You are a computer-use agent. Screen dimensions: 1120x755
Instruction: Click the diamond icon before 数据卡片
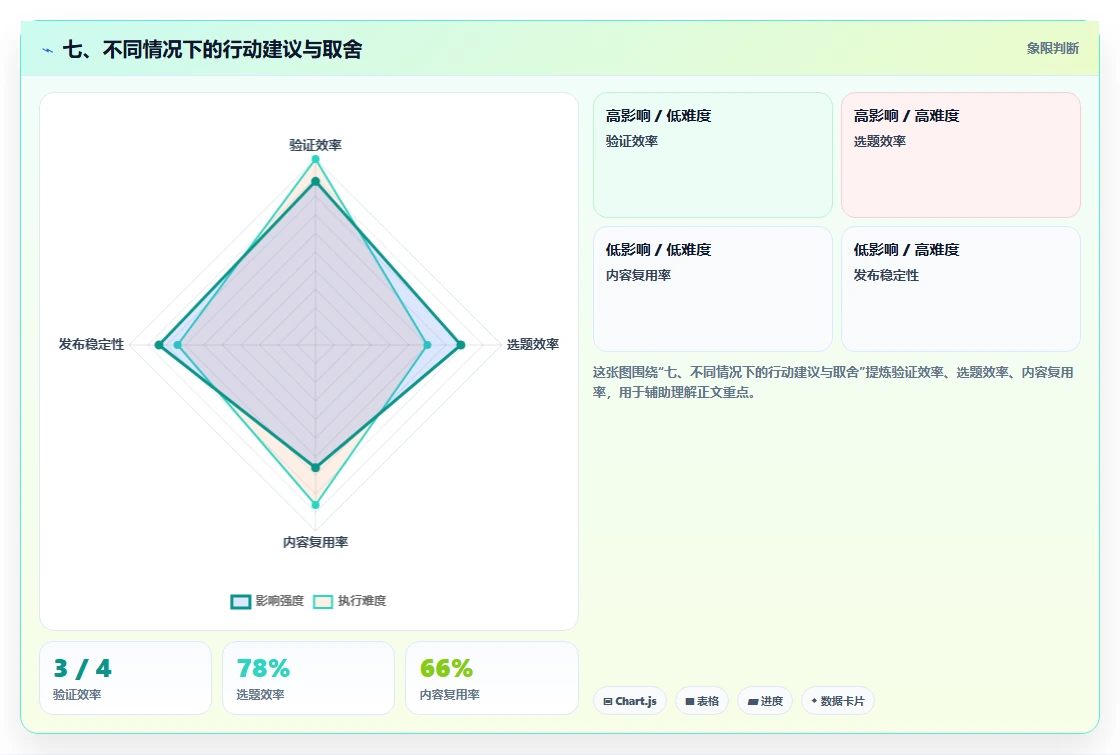tap(814, 701)
